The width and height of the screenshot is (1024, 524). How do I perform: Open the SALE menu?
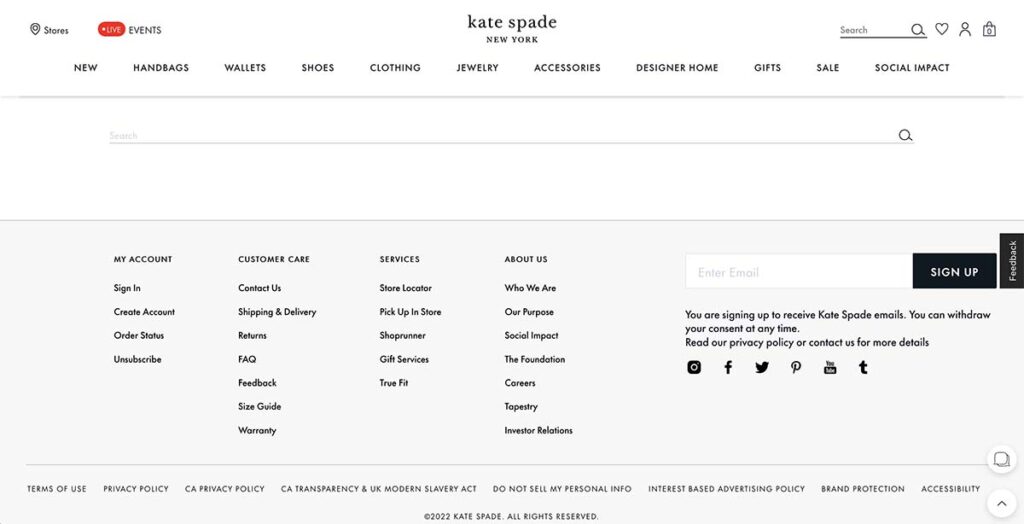pos(827,67)
